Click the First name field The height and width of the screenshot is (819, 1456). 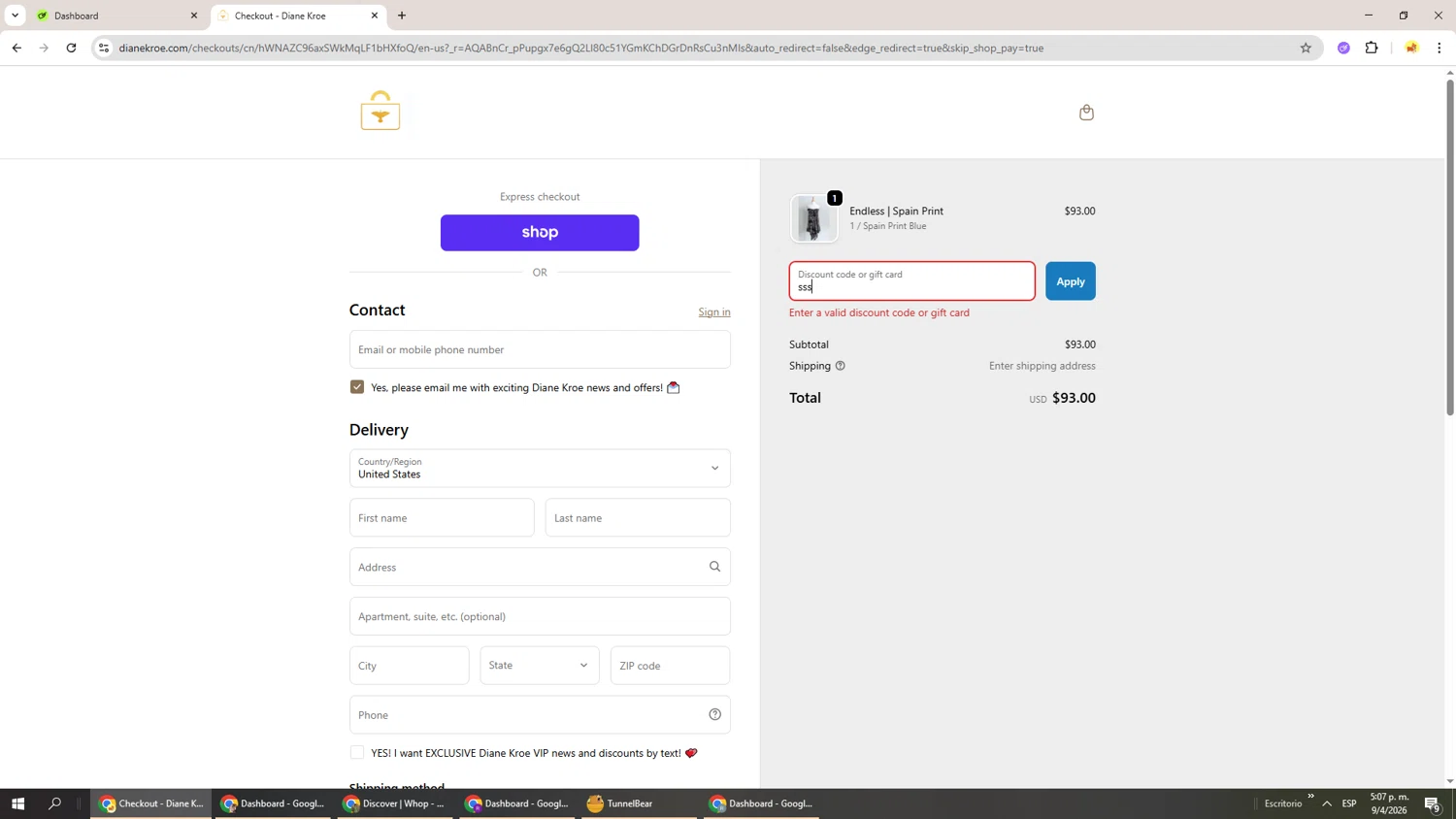pos(442,518)
